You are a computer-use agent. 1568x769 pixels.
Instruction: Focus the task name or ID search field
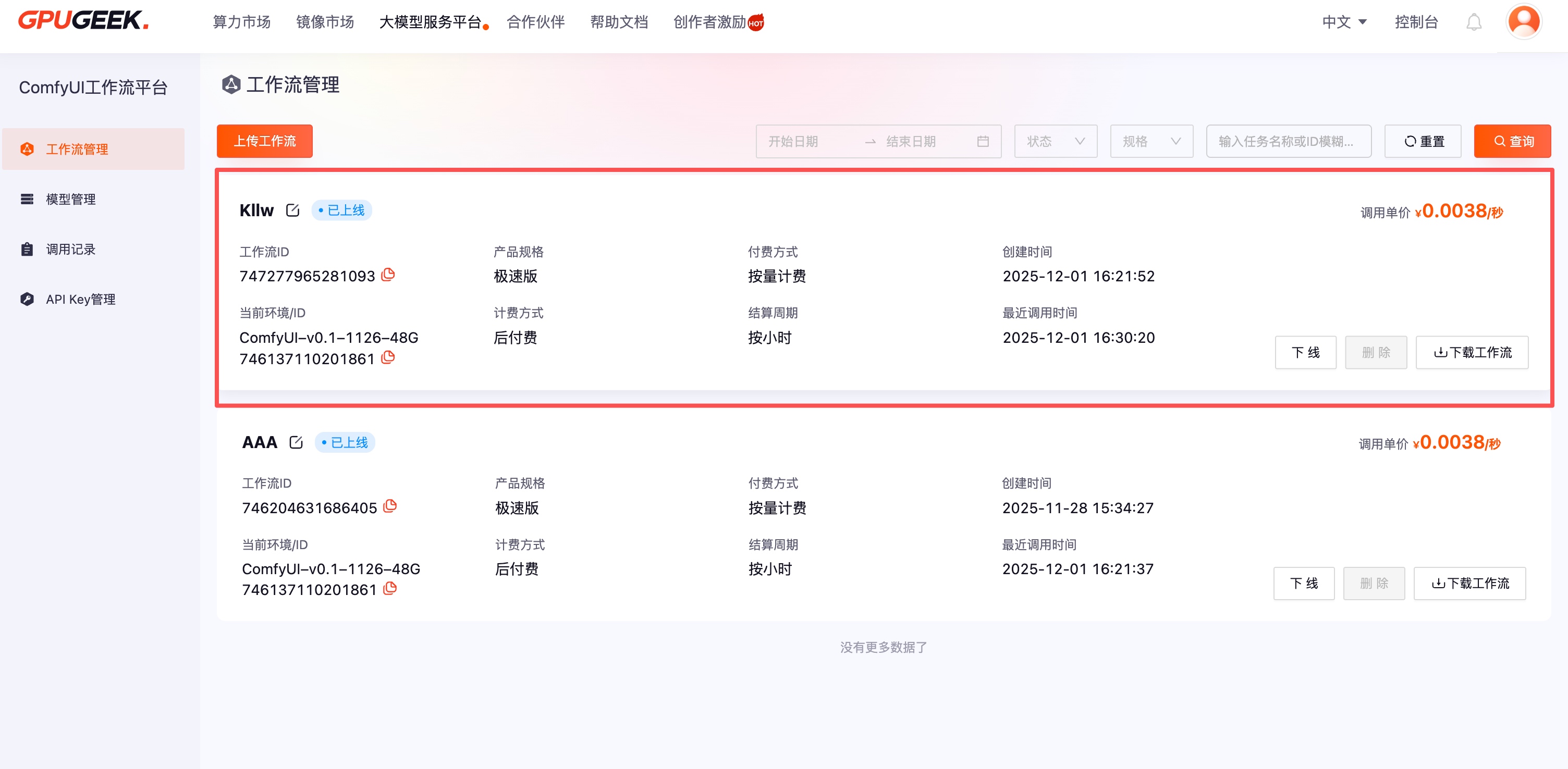pyautogui.click(x=1288, y=141)
